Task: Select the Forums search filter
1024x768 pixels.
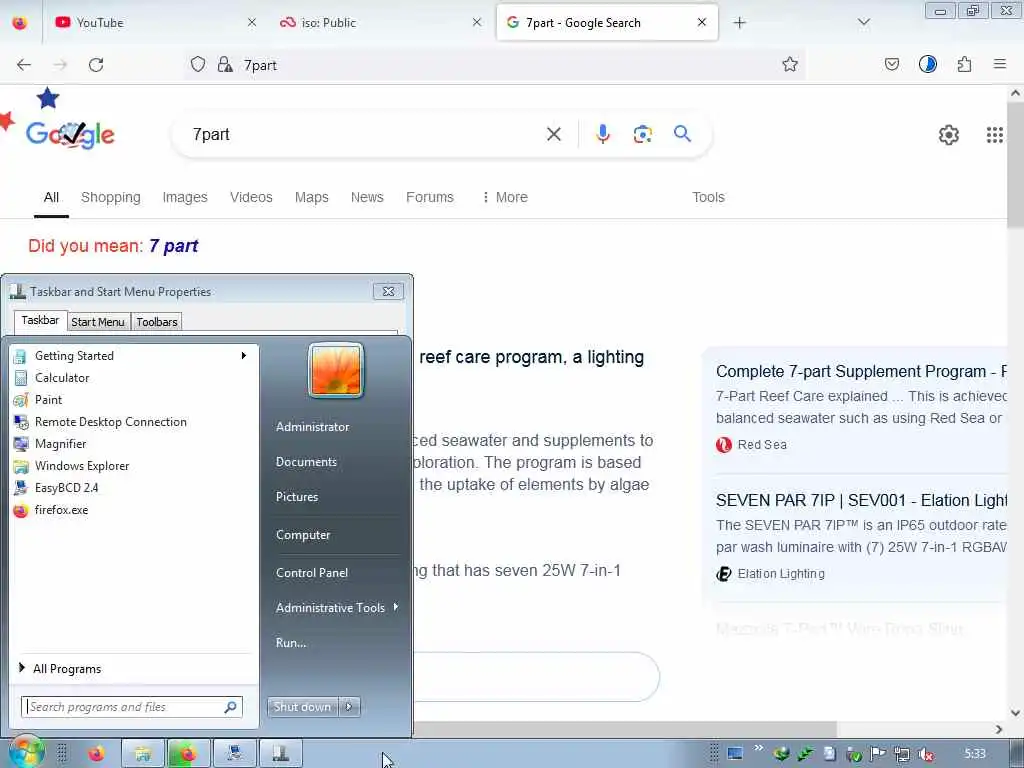Action: coord(430,197)
